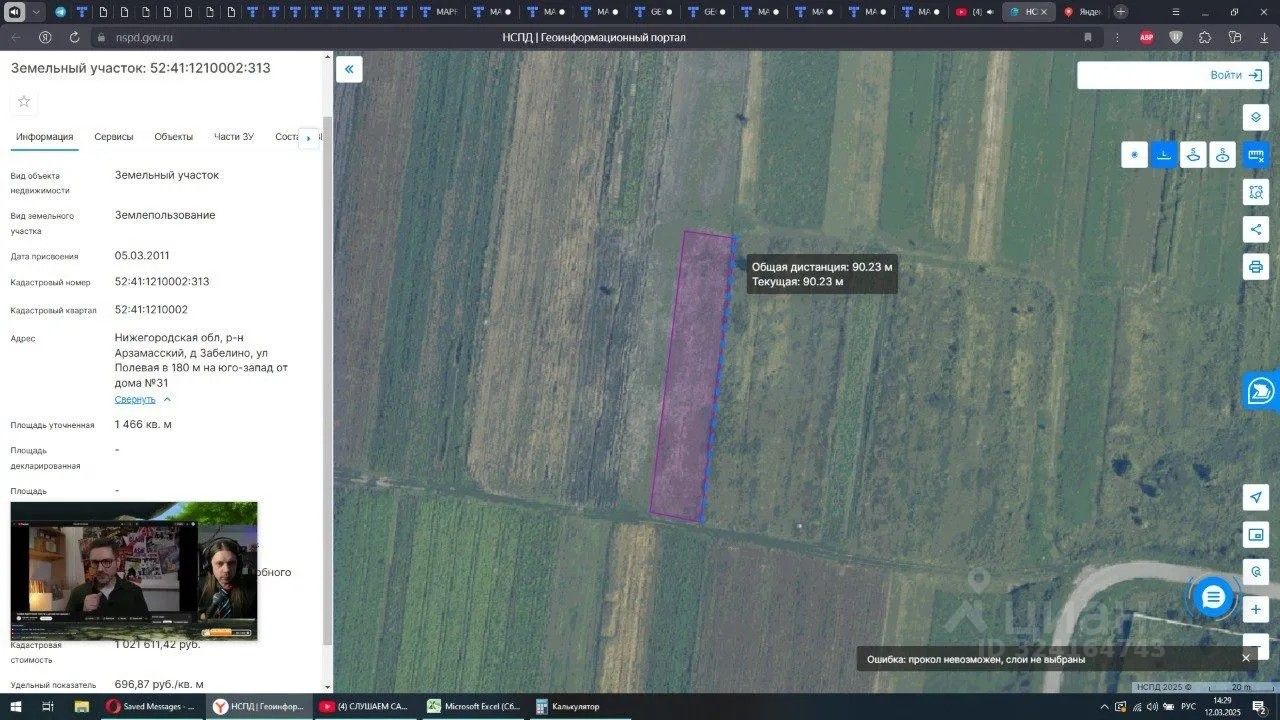Select the area selection tool icon

pyautogui.click(x=1256, y=192)
